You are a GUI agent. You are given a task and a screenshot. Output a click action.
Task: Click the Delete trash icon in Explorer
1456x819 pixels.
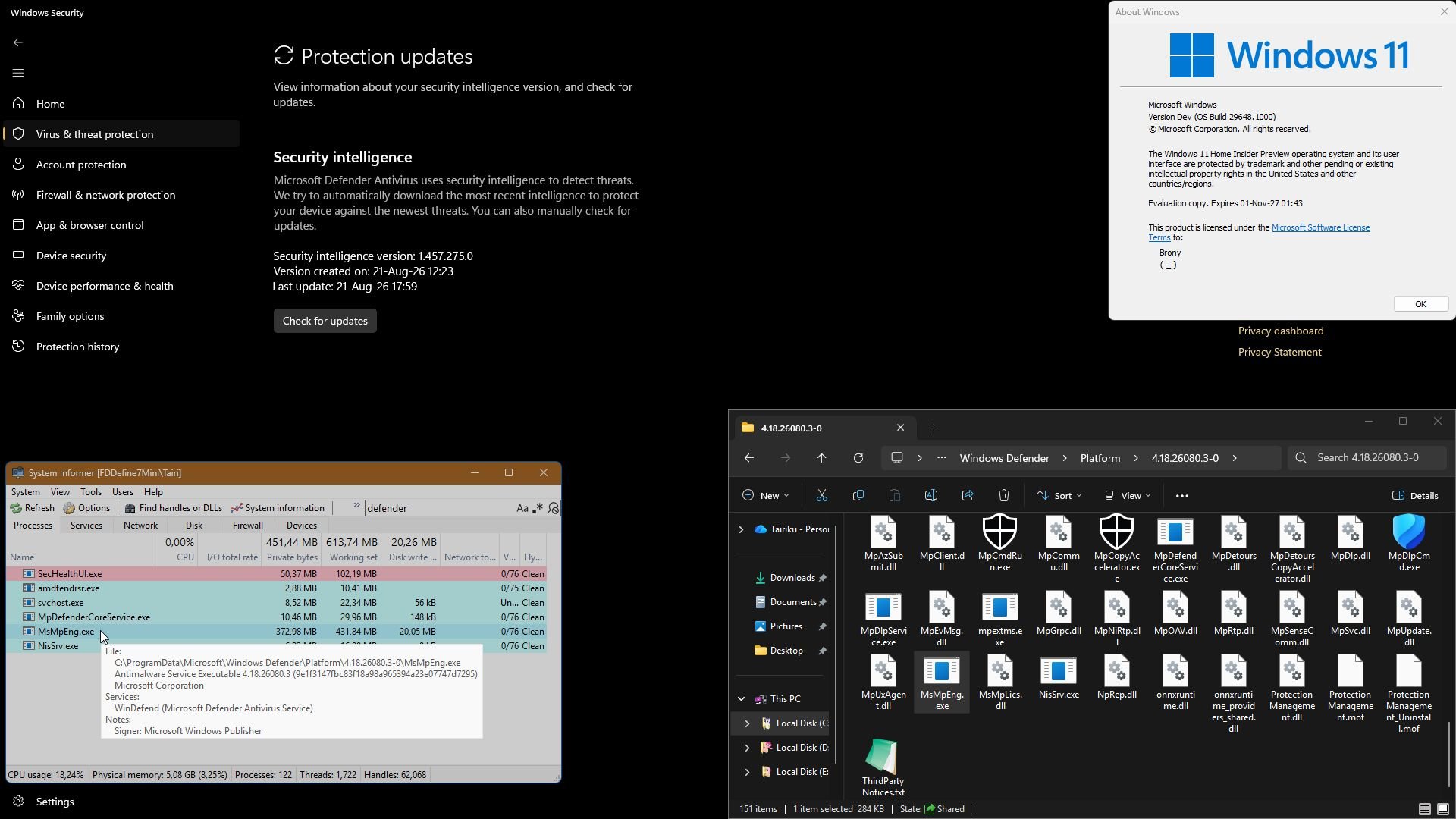coord(1003,496)
